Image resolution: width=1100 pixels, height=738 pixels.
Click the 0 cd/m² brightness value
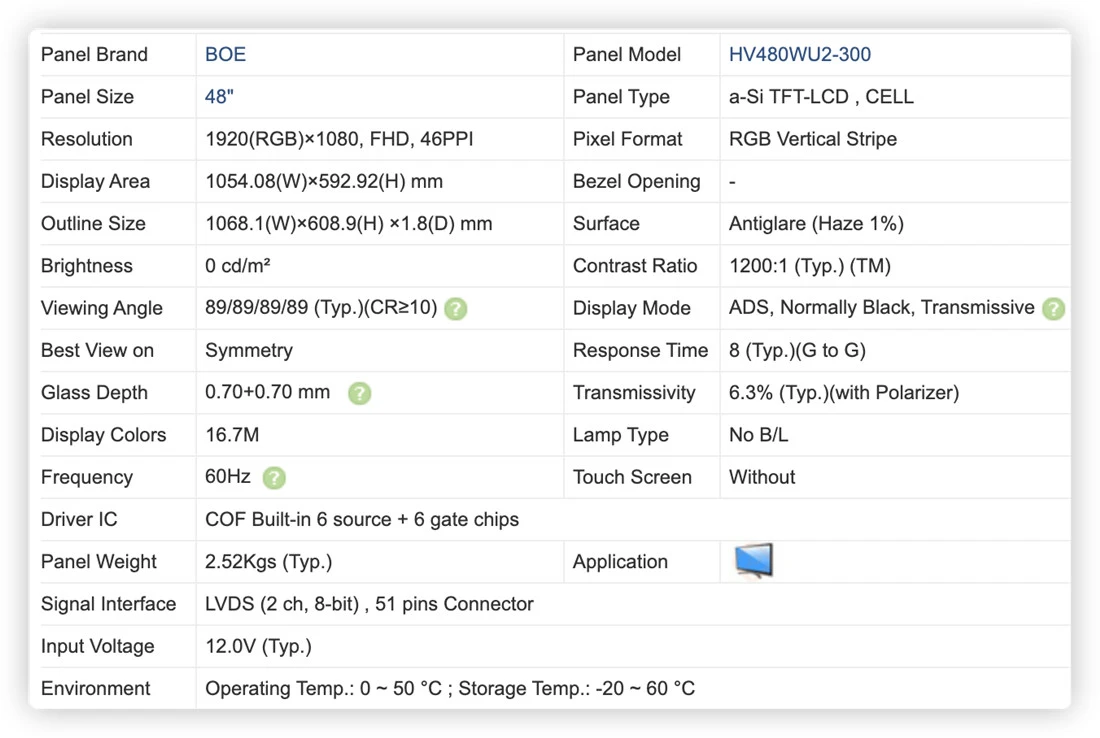(x=237, y=266)
